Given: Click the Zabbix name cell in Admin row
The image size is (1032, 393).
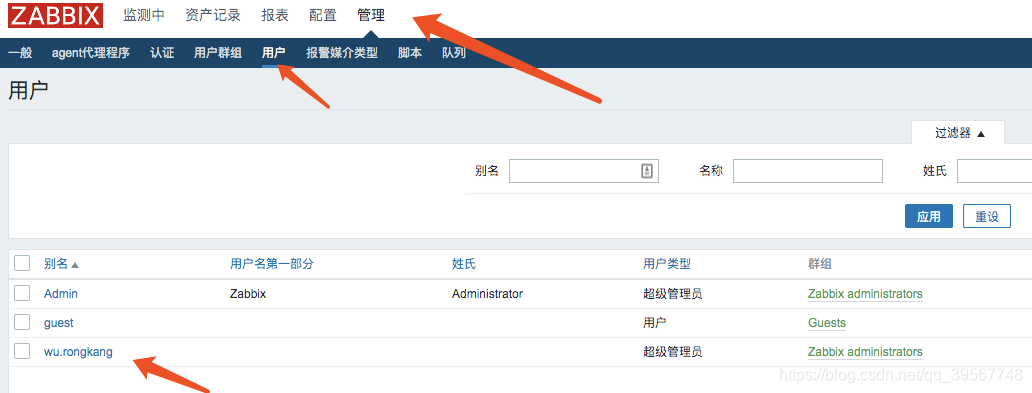Looking at the screenshot, I should 248,294.
